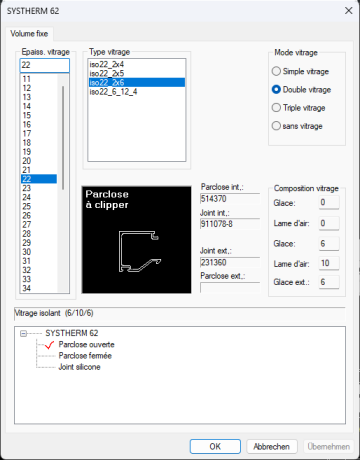
Task: Select thickness 12 in list
Action: point(39,88)
